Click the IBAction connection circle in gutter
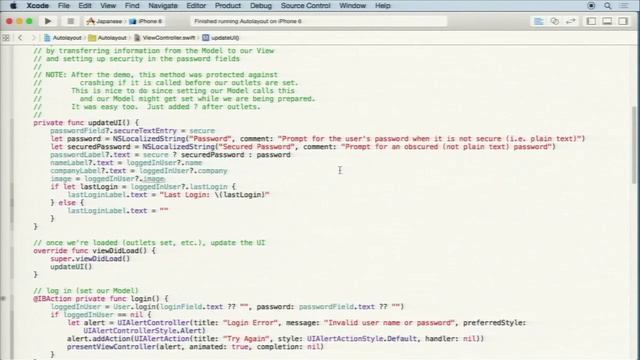The width and height of the screenshot is (640, 360). [x=3, y=299]
